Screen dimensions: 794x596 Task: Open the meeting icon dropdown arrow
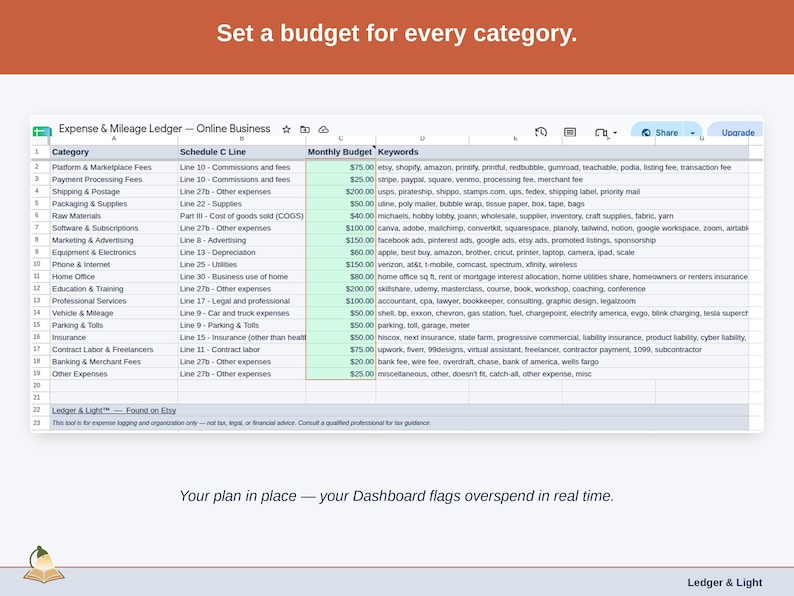coord(615,133)
